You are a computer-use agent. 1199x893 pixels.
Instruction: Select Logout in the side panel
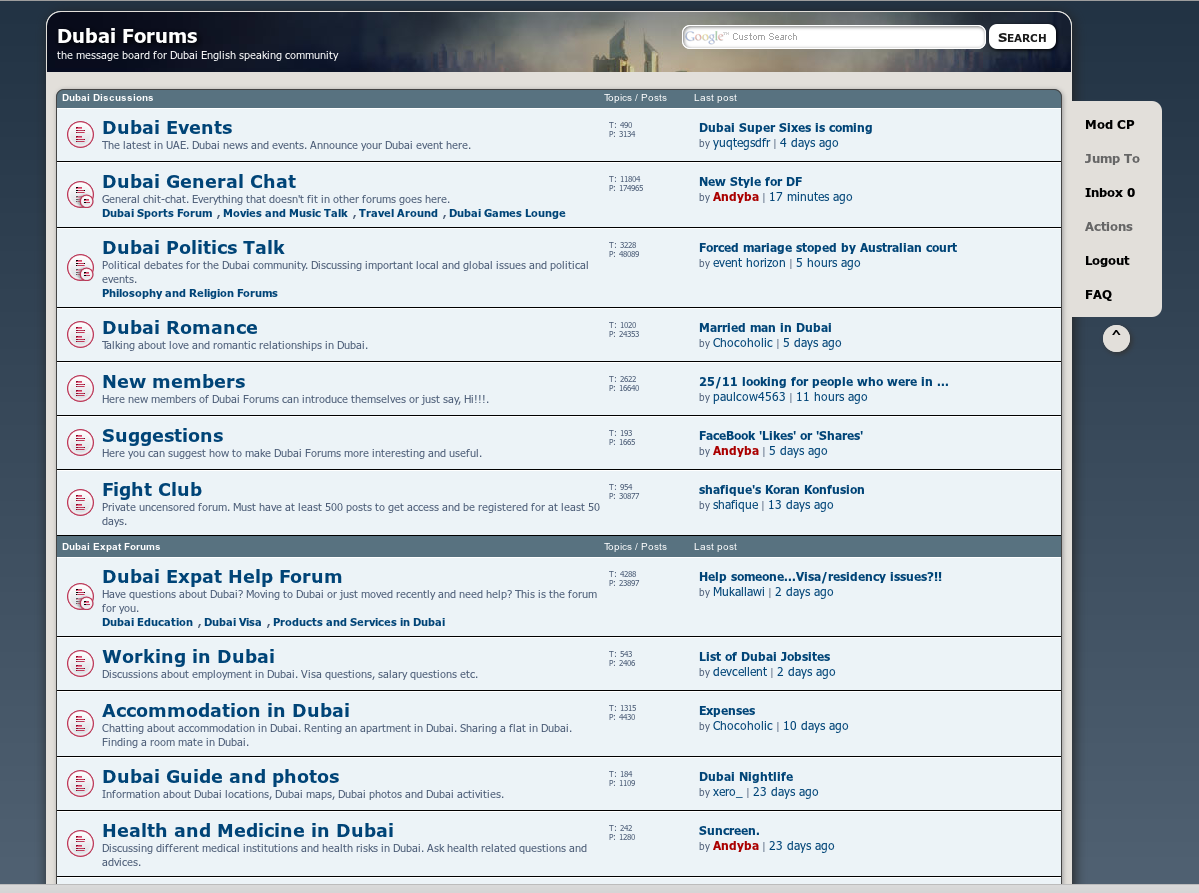[1106, 261]
